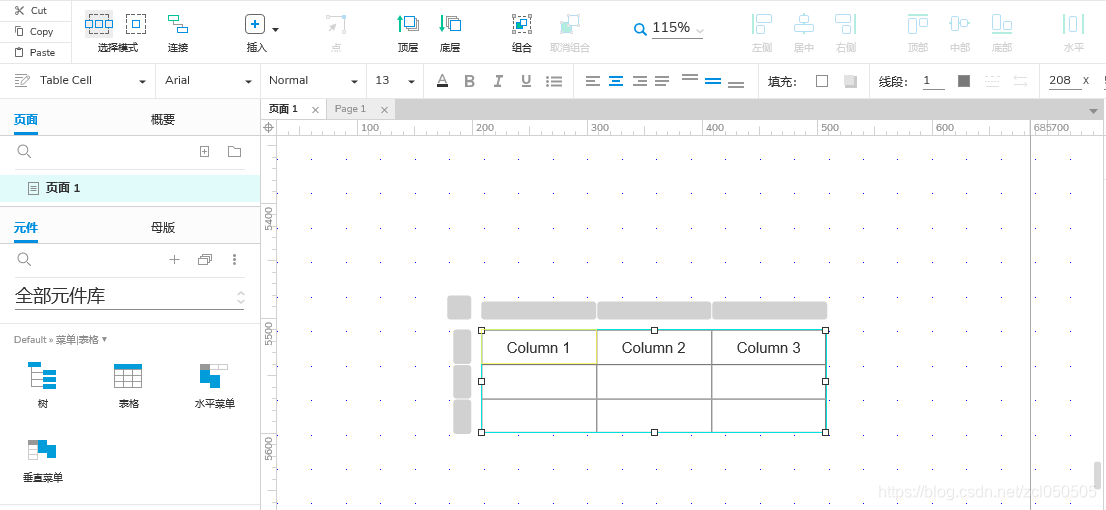
Task: Distribute widgets horizontally with 水平
Action: pyautogui.click(x=1073, y=24)
